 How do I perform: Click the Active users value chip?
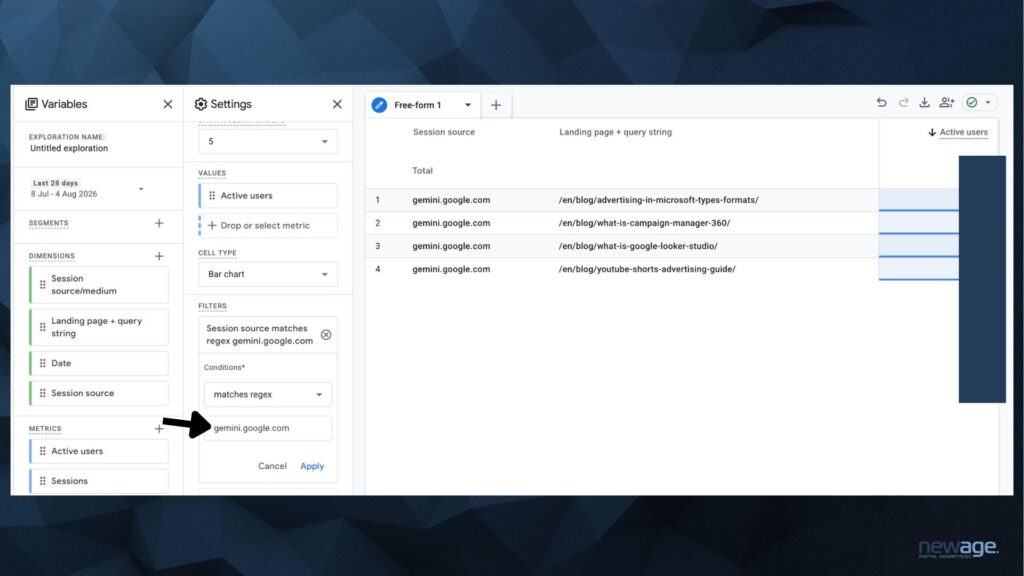tap(268, 196)
